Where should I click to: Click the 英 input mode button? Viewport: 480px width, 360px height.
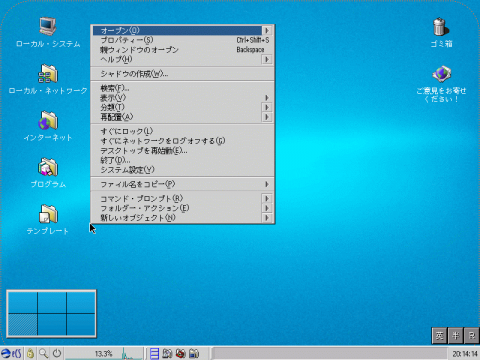(x=439, y=336)
